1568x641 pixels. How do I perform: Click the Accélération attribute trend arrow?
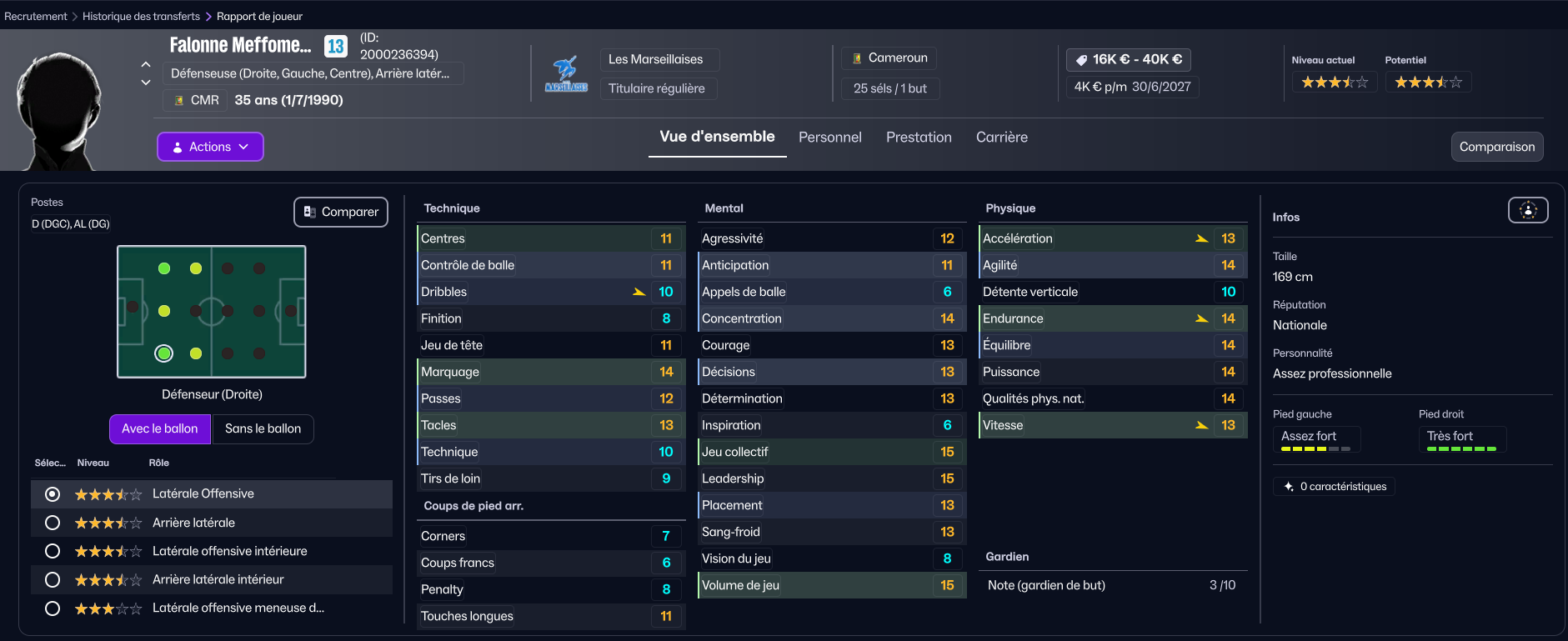pyautogui.click(x=1201, y=238)
